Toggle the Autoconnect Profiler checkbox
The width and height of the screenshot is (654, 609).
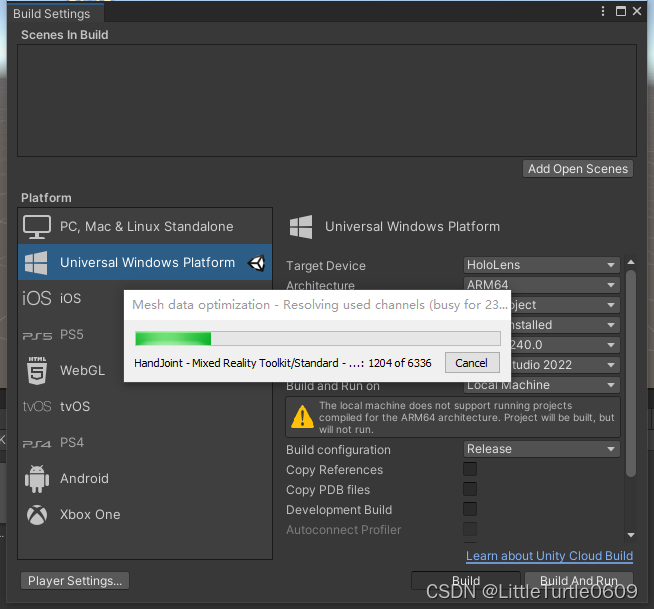470,529
